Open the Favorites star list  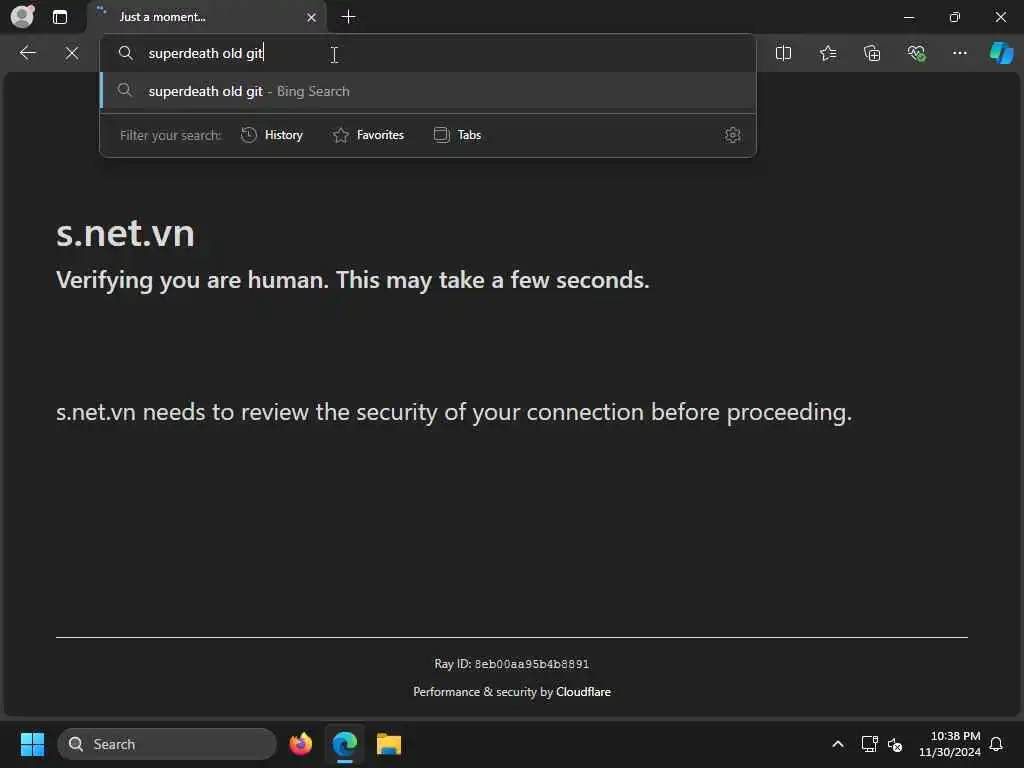(x=827, y=53)
